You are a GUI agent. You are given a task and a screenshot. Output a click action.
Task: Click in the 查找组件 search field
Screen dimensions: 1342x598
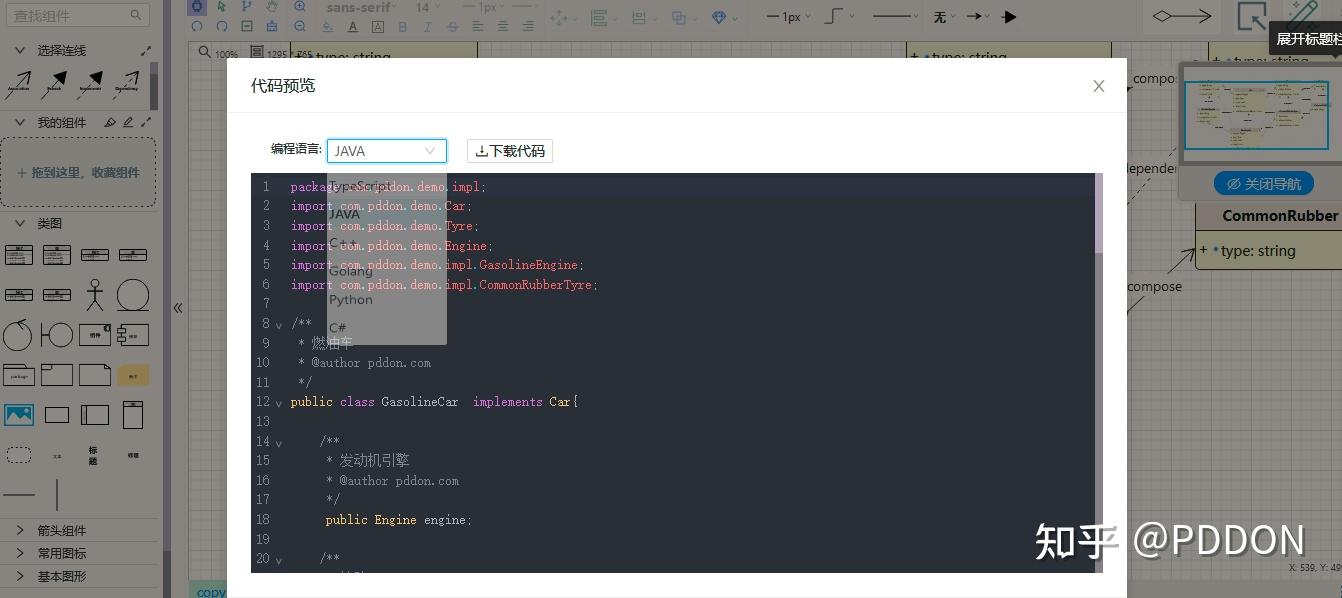tap(70, 15)
